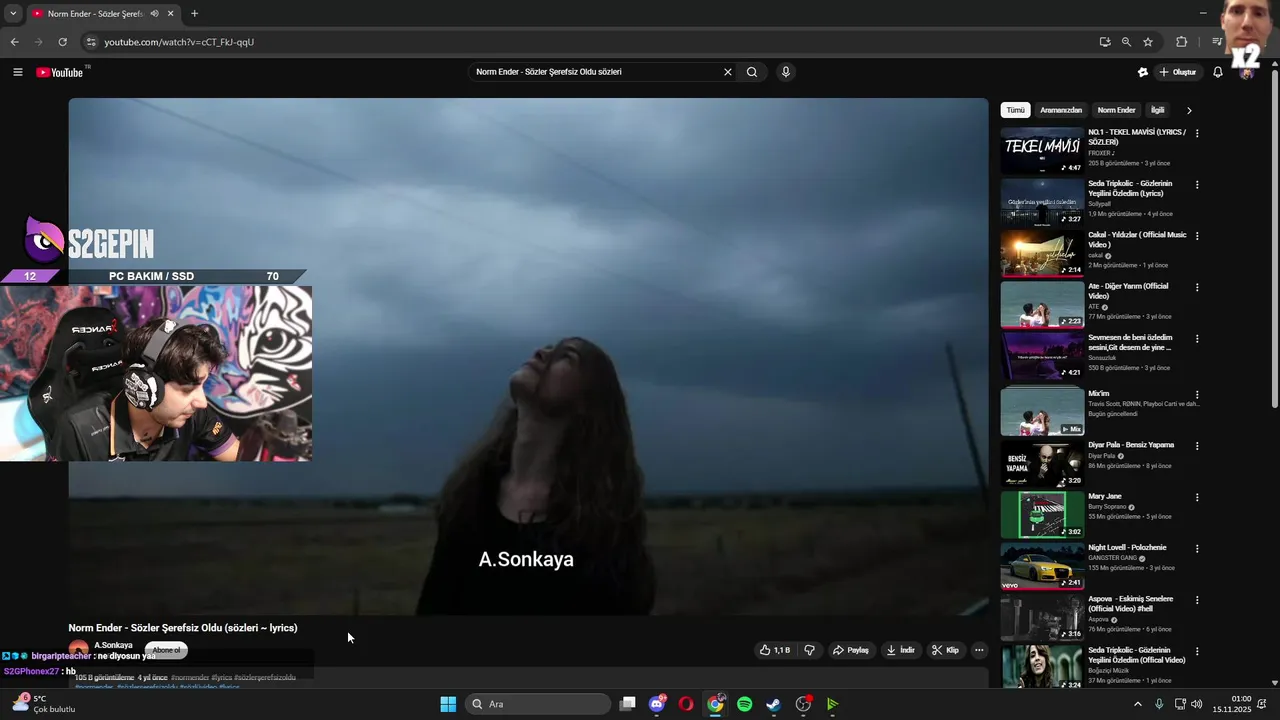Screen dimensions: 1280x720
Task: Open Diyar Pala - Bensiz Yapama title
Action: 1131,445
